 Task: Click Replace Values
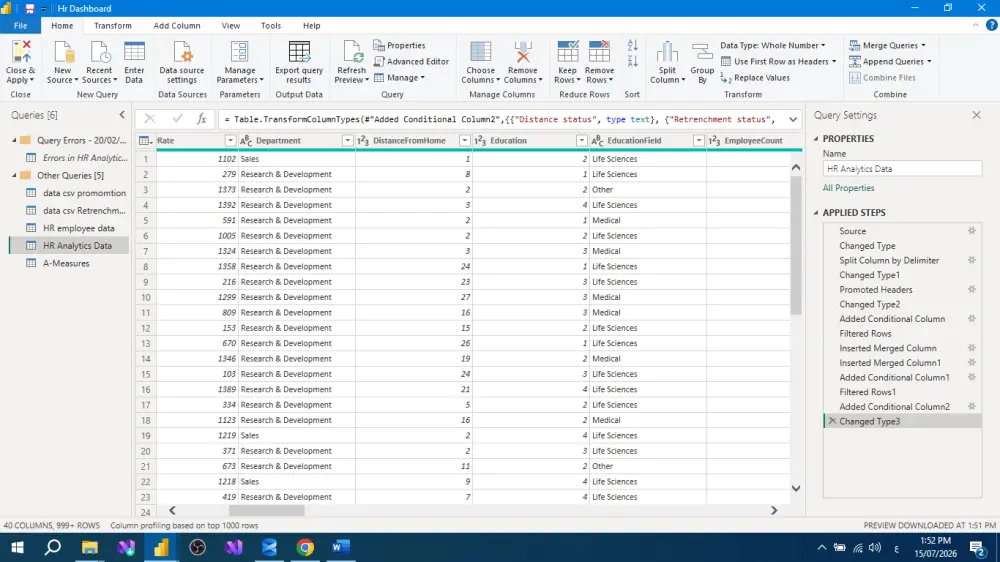(x=755, y=78)
